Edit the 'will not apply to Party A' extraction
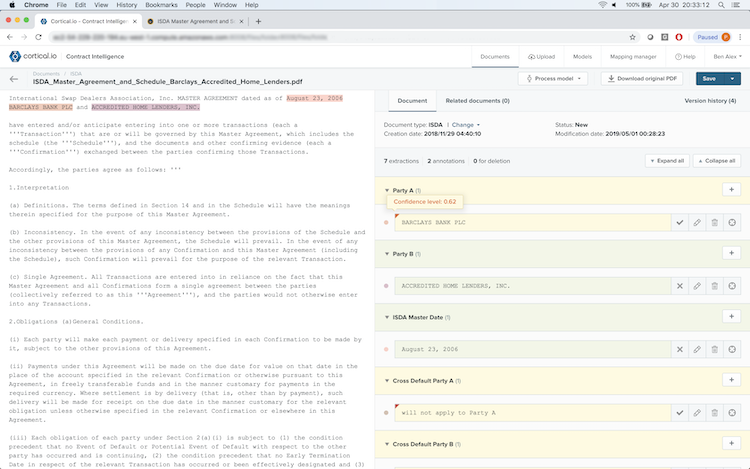This screenshot has height=469, width=750. 697,413
